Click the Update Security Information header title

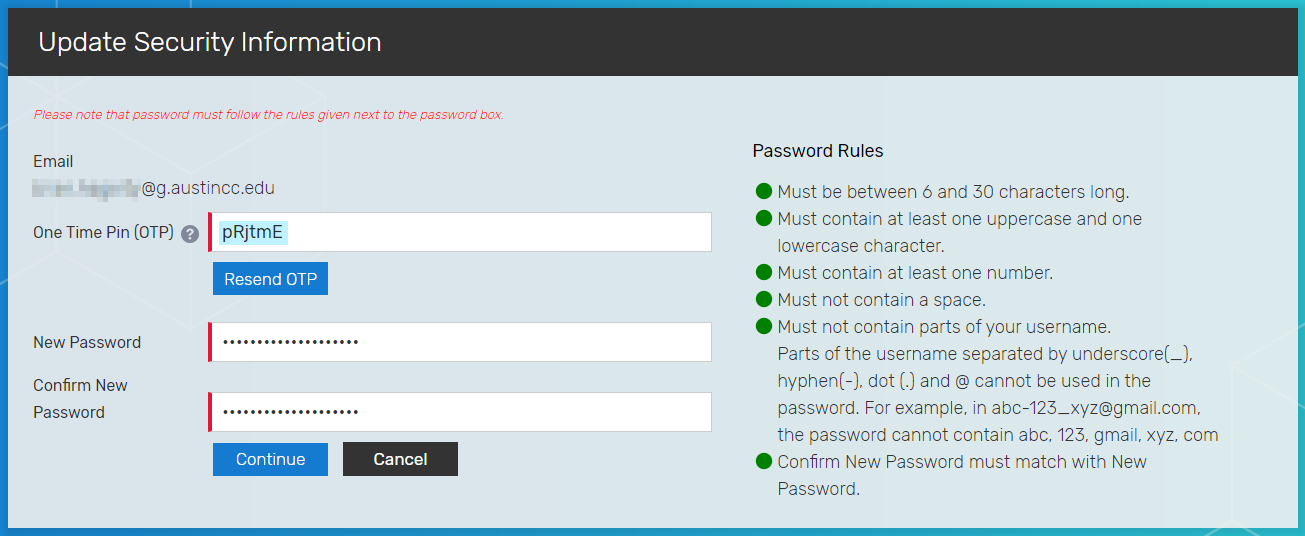[210, 42]
